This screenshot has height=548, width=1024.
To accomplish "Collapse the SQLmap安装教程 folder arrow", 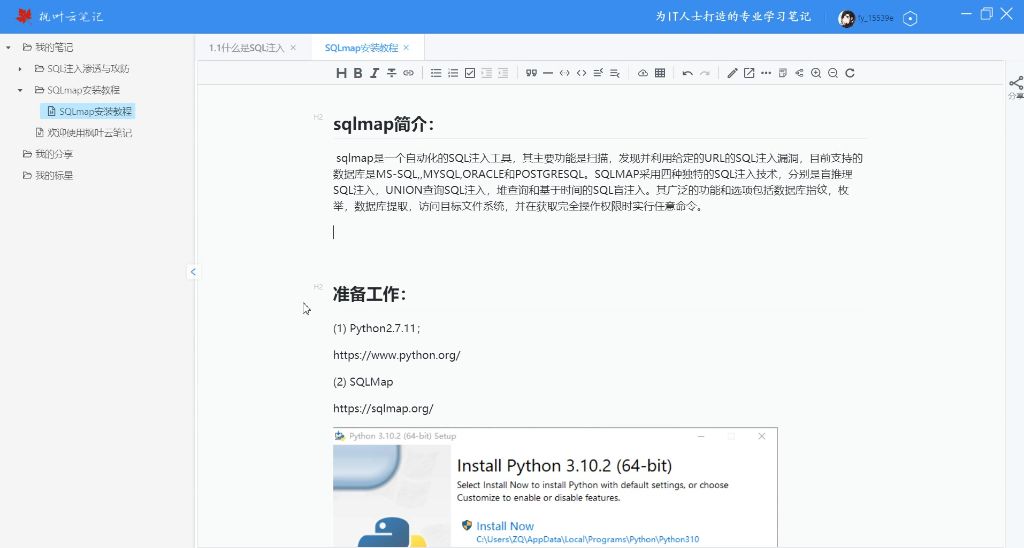I will pyautogui.click(x=20, y=90).
